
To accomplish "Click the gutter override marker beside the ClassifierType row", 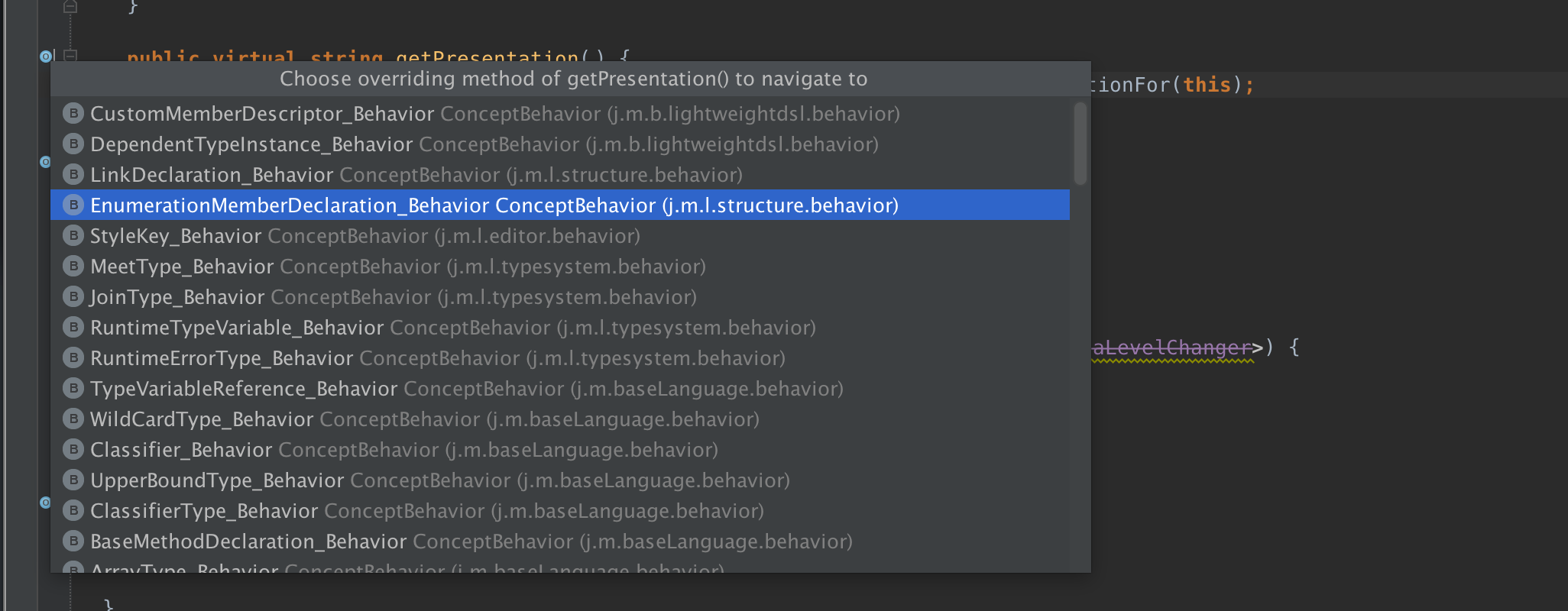I will [x=45, y=503].
